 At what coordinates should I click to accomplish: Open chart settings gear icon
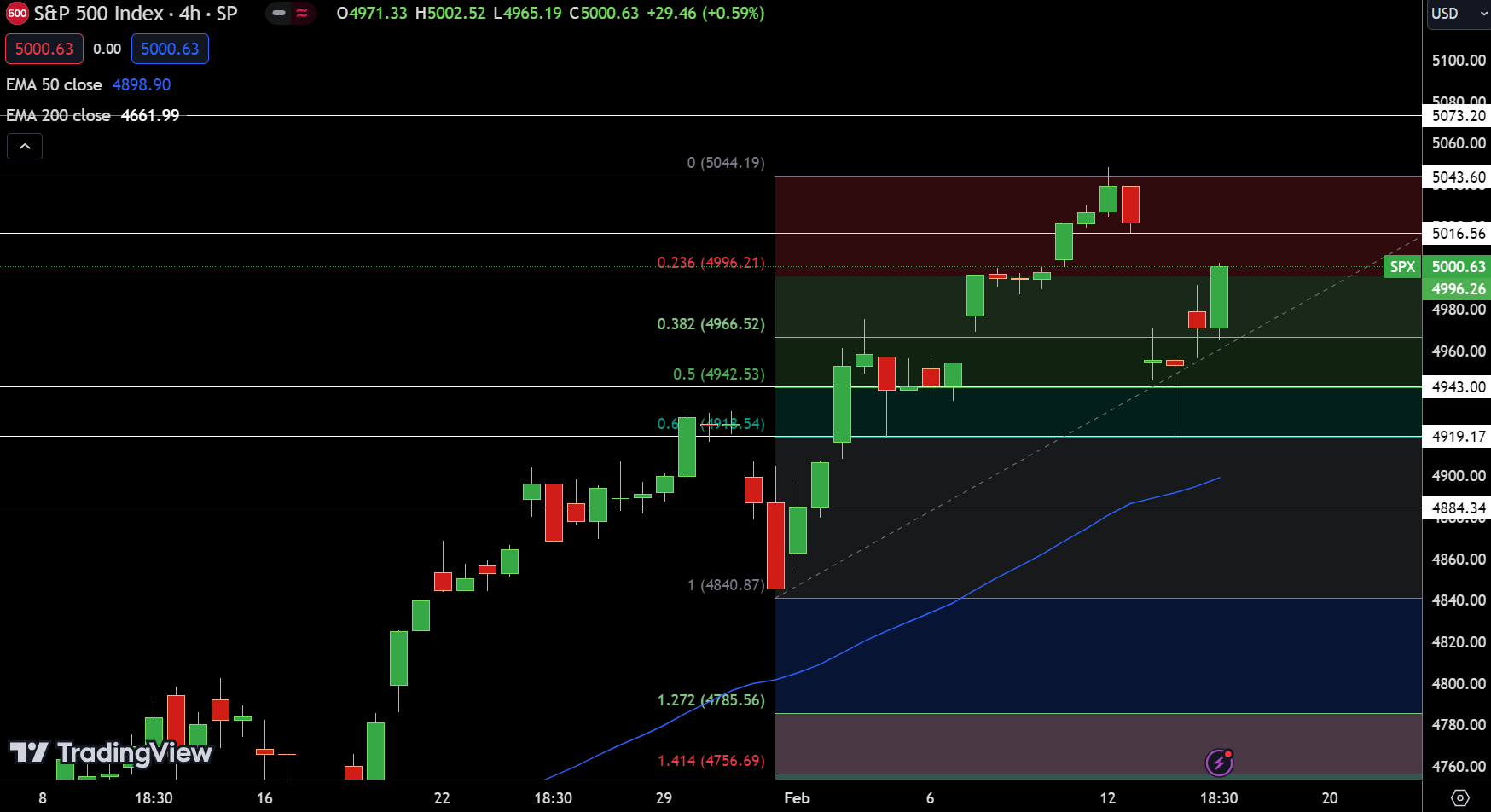pyautogui.click(x=1460, y=798)
